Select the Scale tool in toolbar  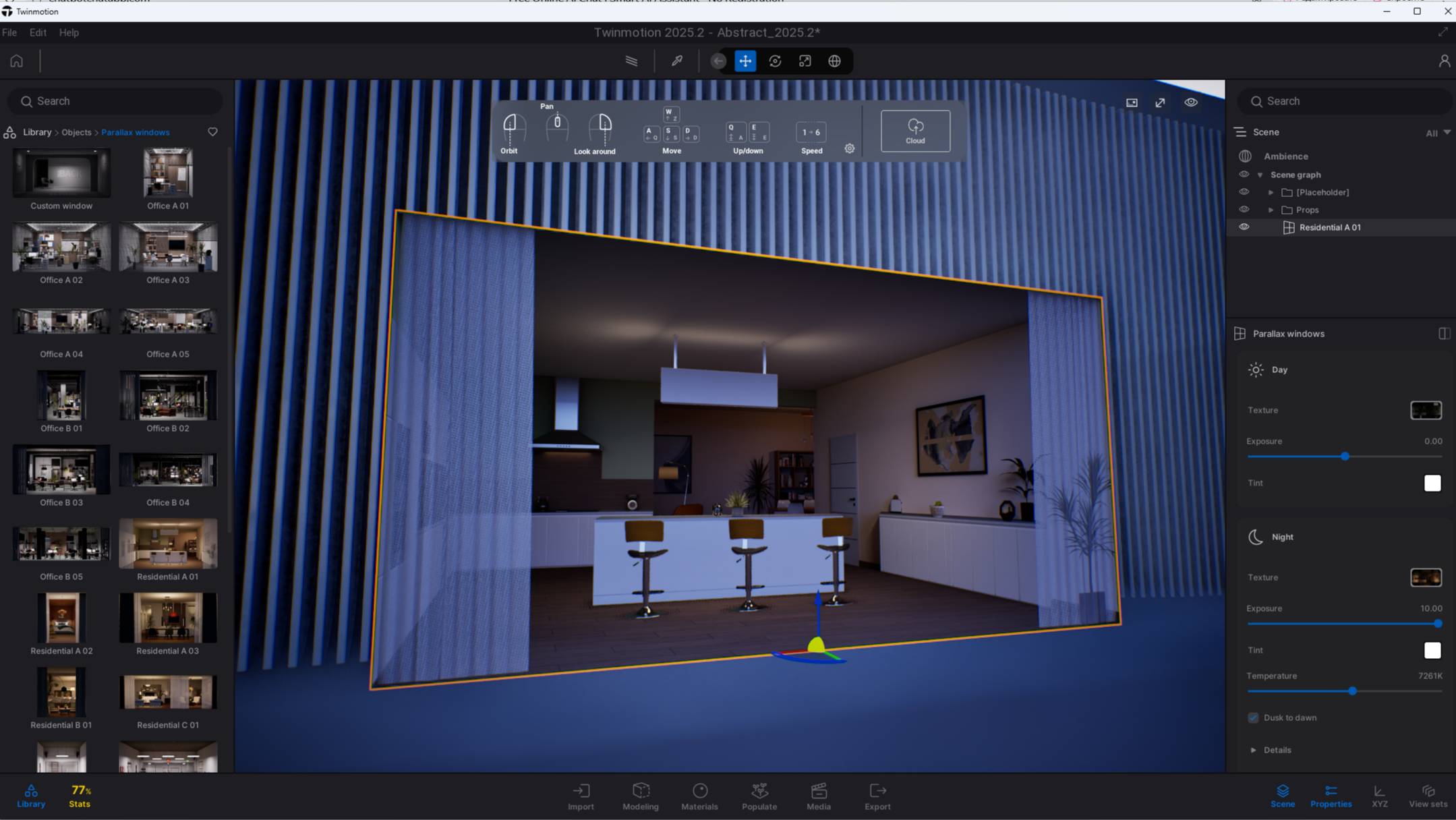805,61
